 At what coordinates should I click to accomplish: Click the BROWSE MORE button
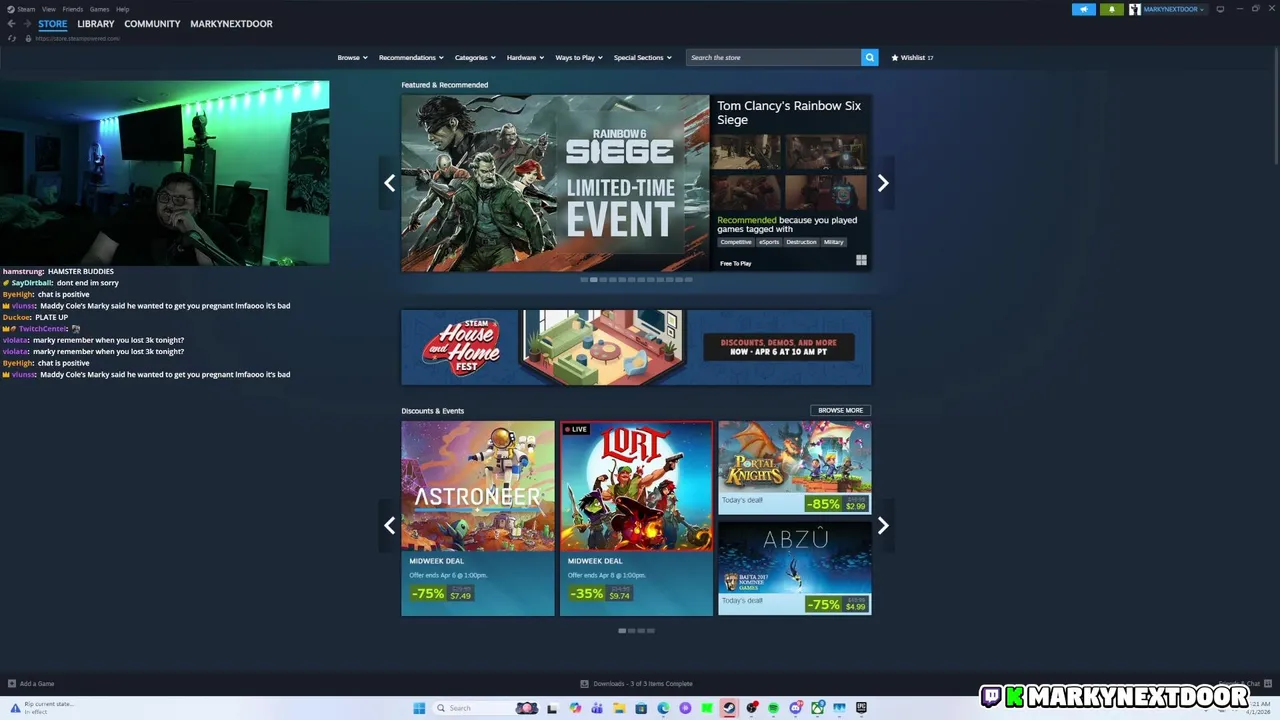(x=840, y=410)
